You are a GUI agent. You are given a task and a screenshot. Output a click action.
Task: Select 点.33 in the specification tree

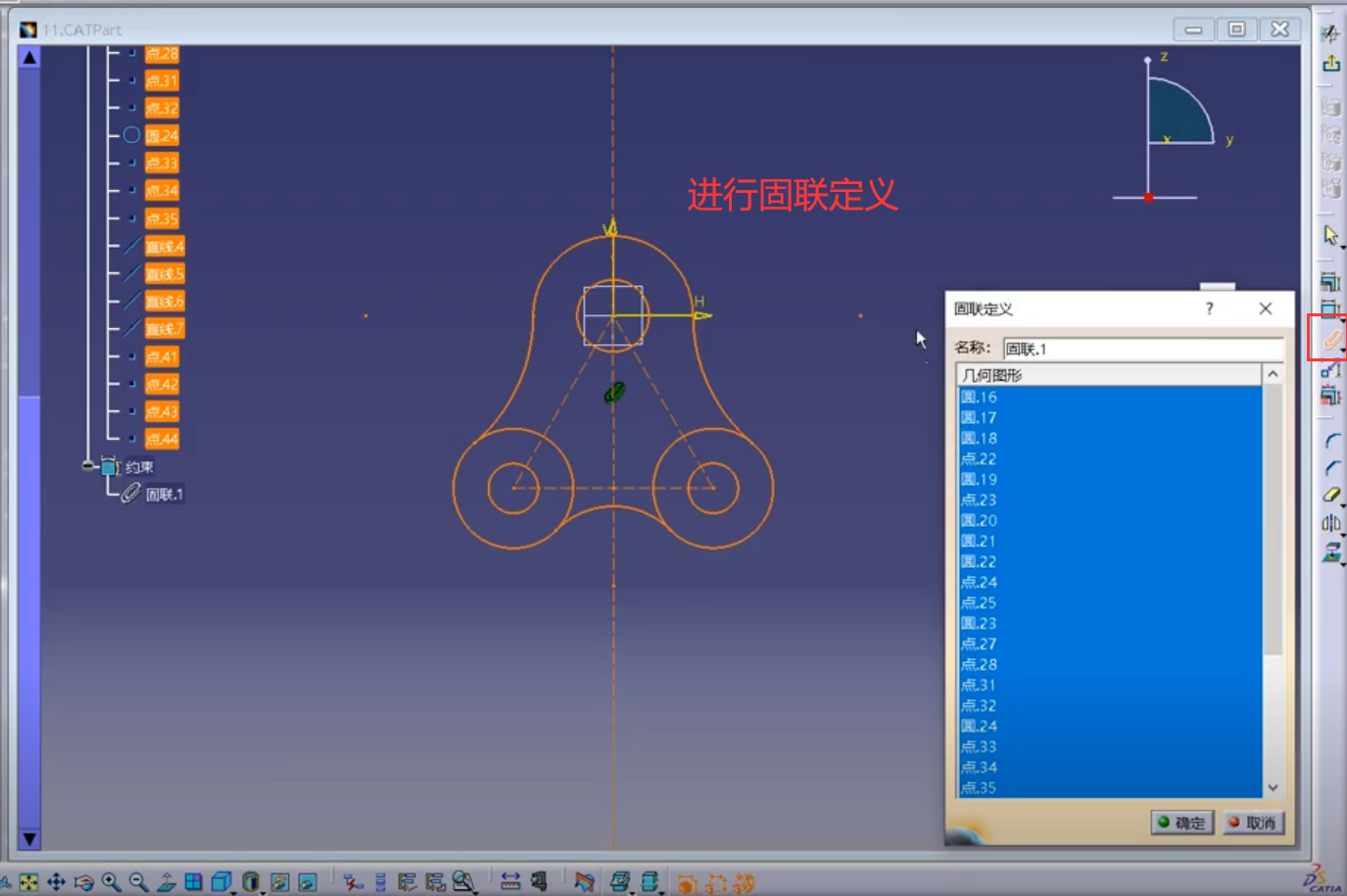click(162, 164)
